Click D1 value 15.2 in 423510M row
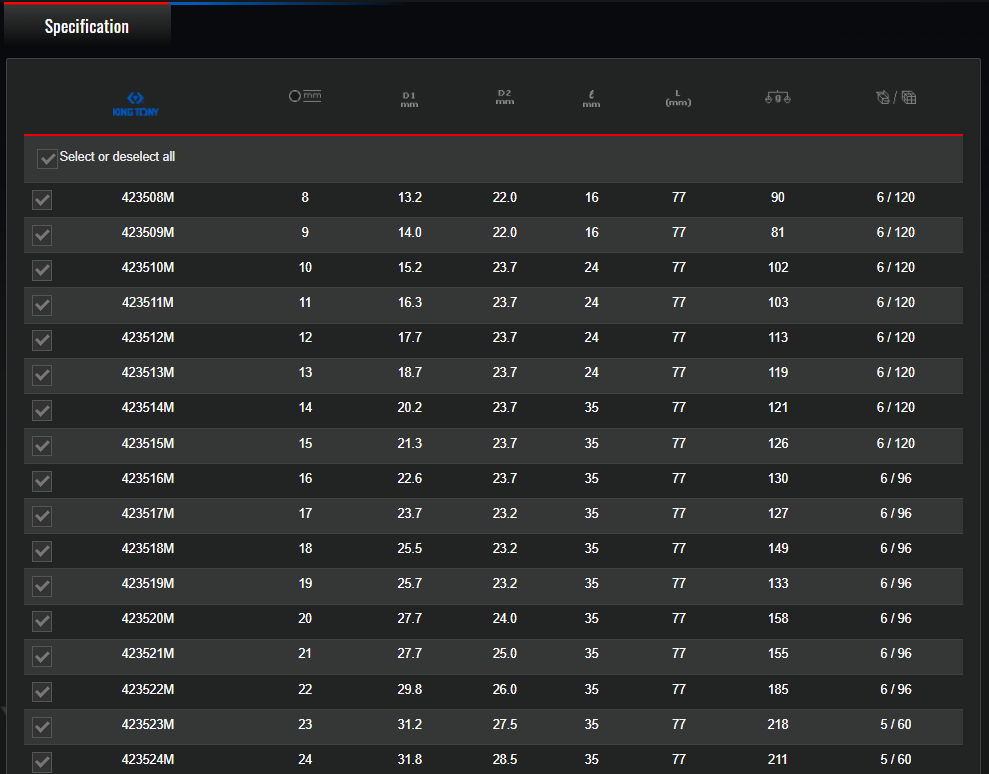The height and width of the screenshot is (774, 989). 409,267
